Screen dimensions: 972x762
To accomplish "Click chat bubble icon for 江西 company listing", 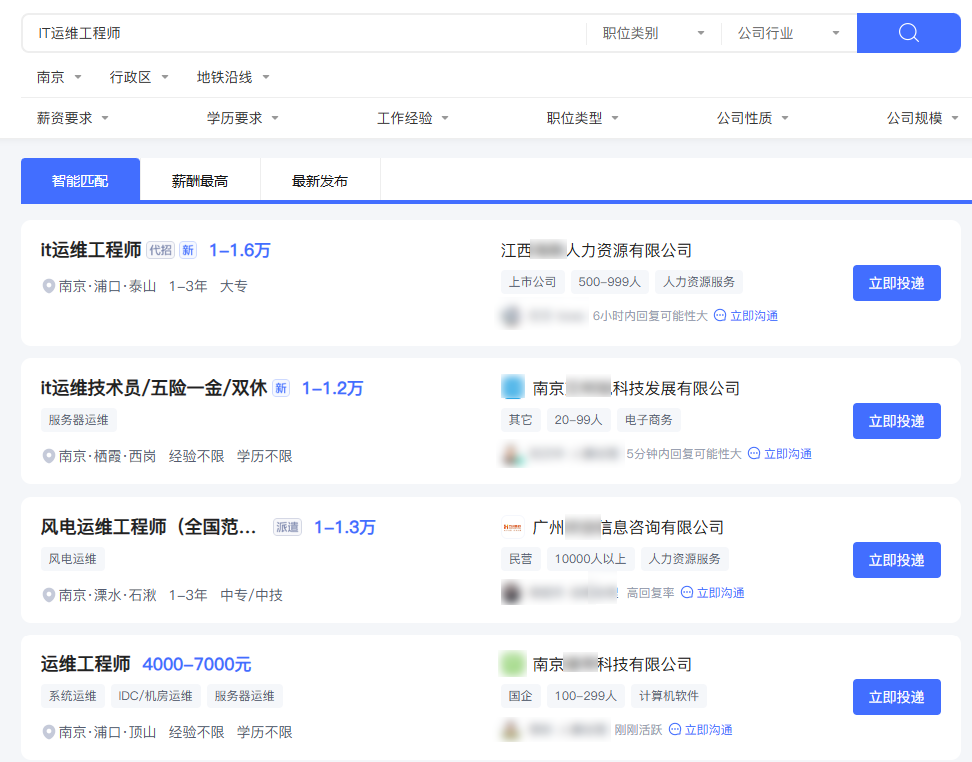I will coord(720,316).
